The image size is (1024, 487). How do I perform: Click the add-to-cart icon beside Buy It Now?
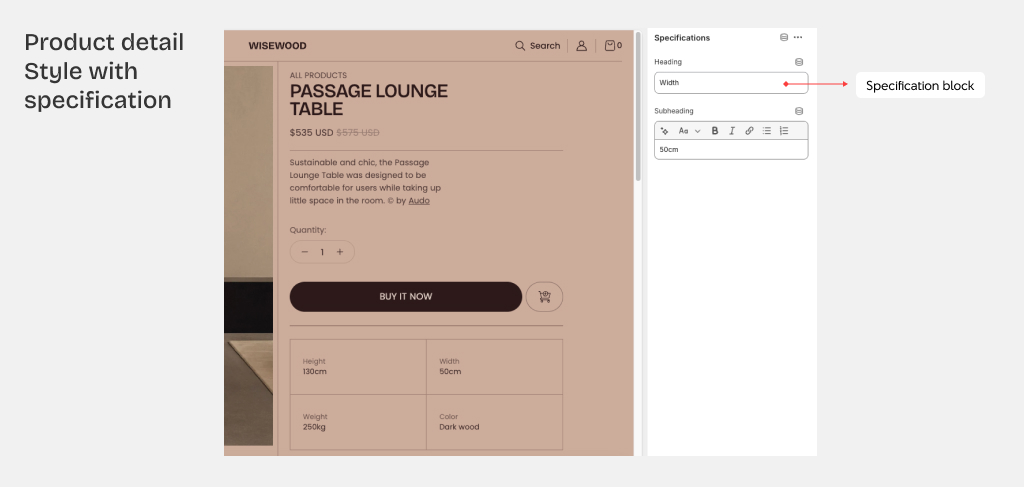(x=544, y=297)
